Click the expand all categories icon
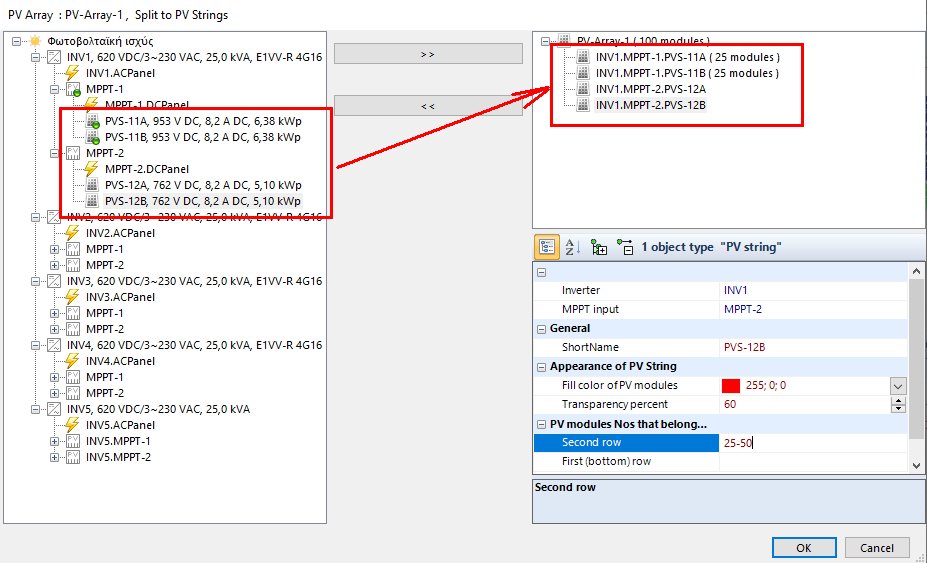 [599, 246]
